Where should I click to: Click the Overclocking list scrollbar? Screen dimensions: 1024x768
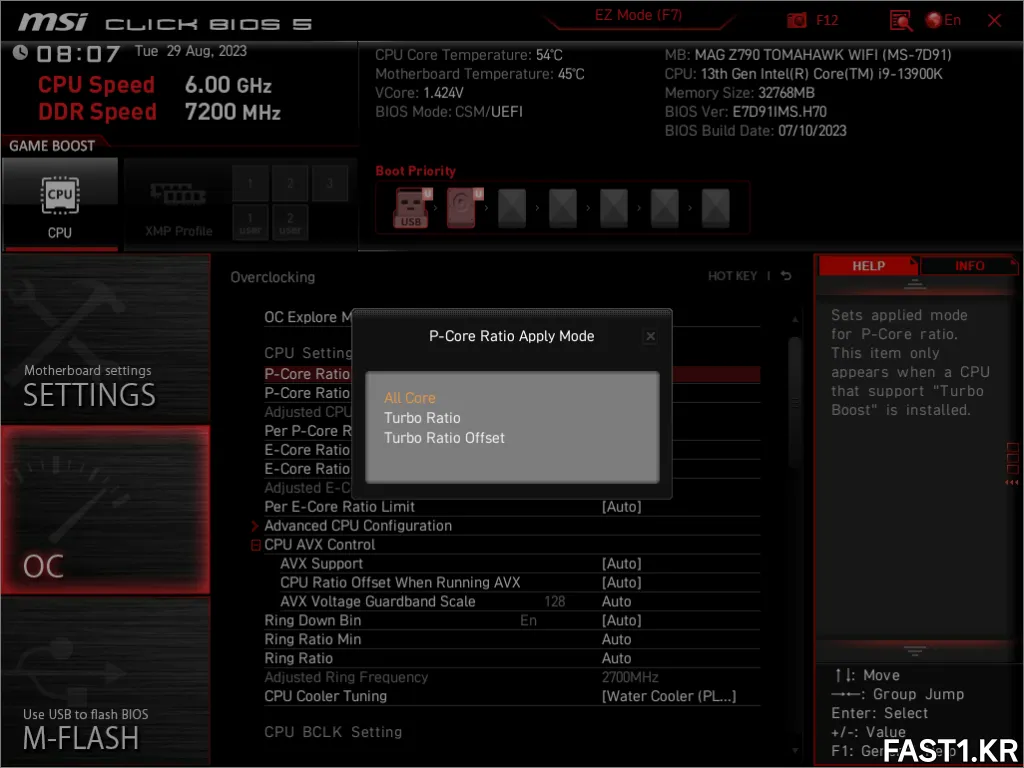(795, 403)
